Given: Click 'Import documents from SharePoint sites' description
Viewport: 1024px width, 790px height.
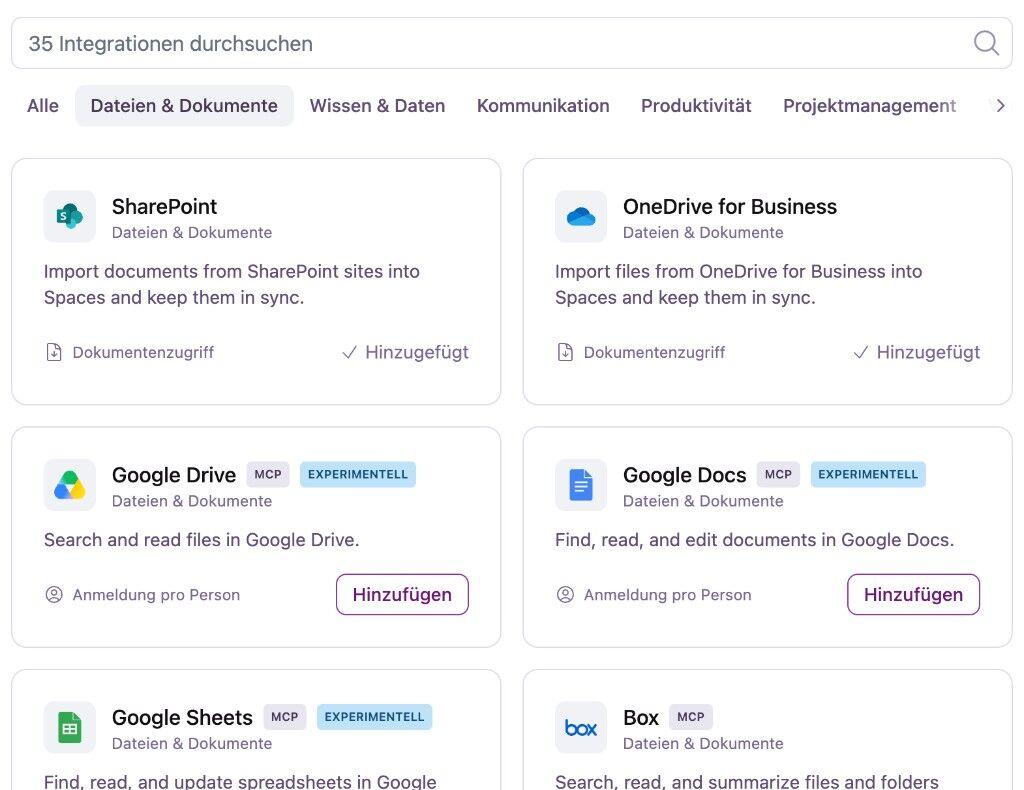Looking at the screenshot, I should (x=232, y=285).
